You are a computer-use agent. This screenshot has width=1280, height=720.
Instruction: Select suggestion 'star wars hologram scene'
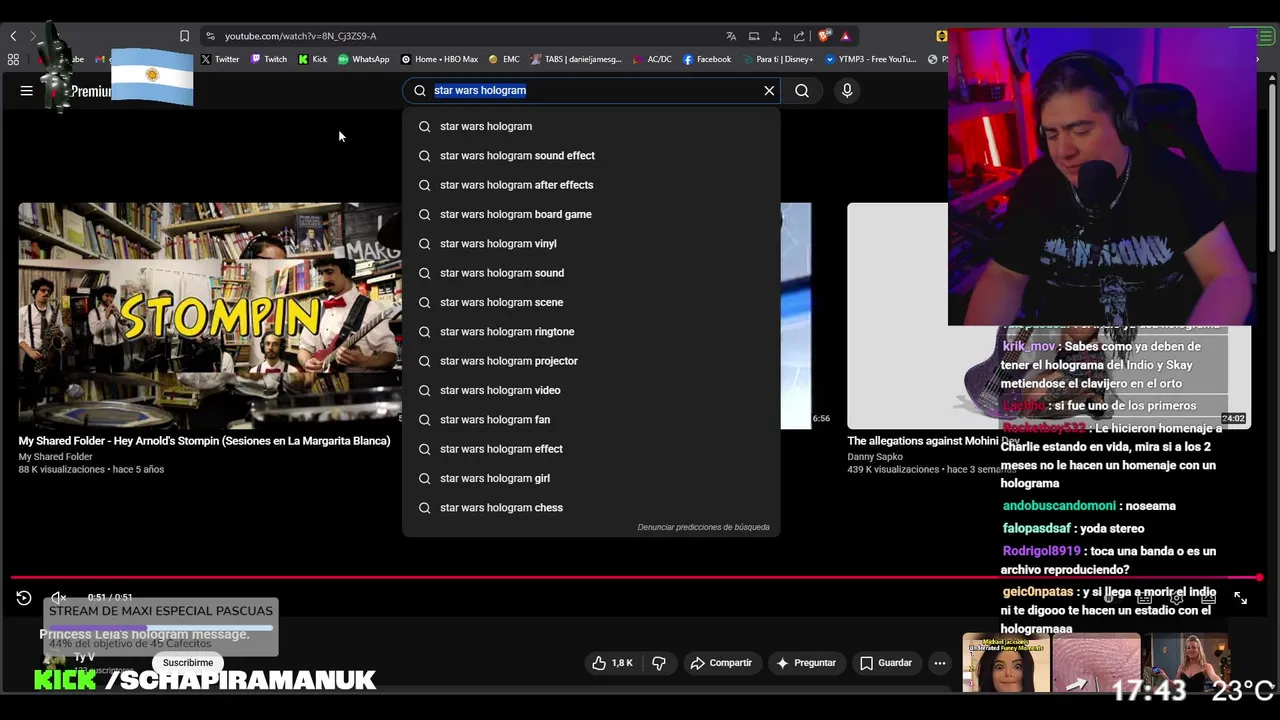(591, 303)
